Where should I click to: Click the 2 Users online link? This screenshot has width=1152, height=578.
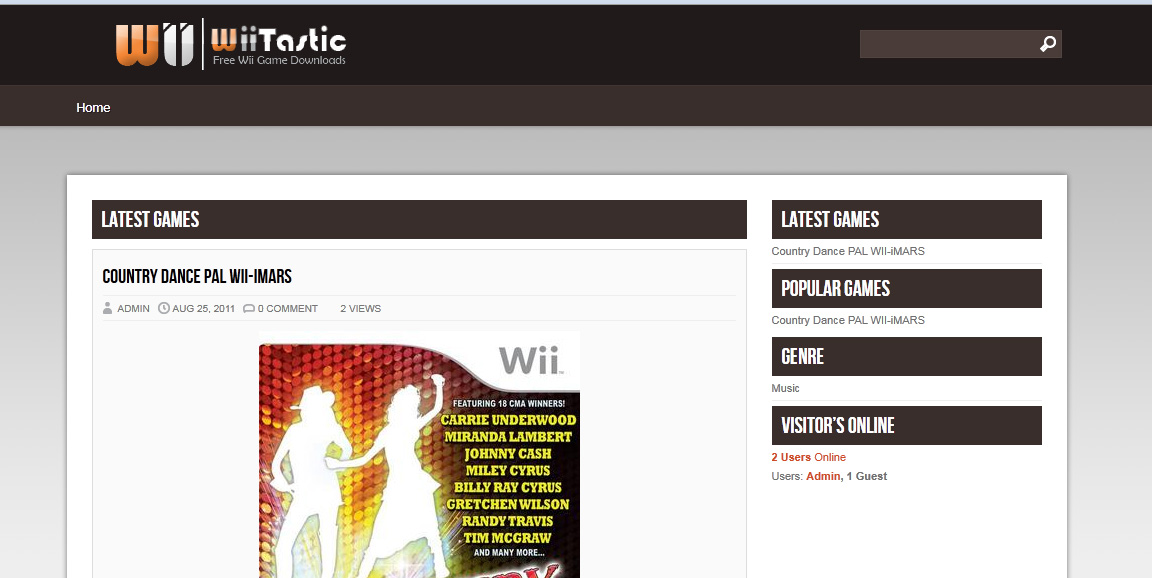tap(791, 457)
